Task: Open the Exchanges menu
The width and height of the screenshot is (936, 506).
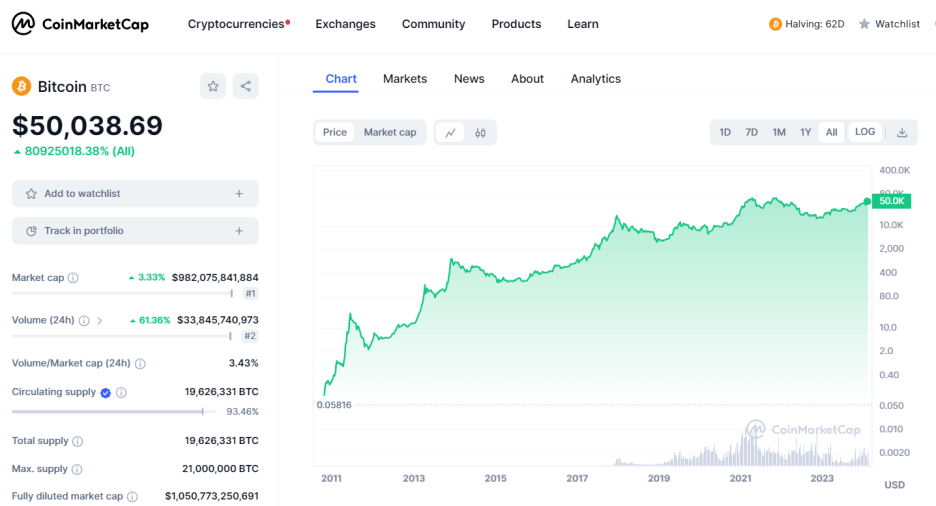Action: point(346,24)
